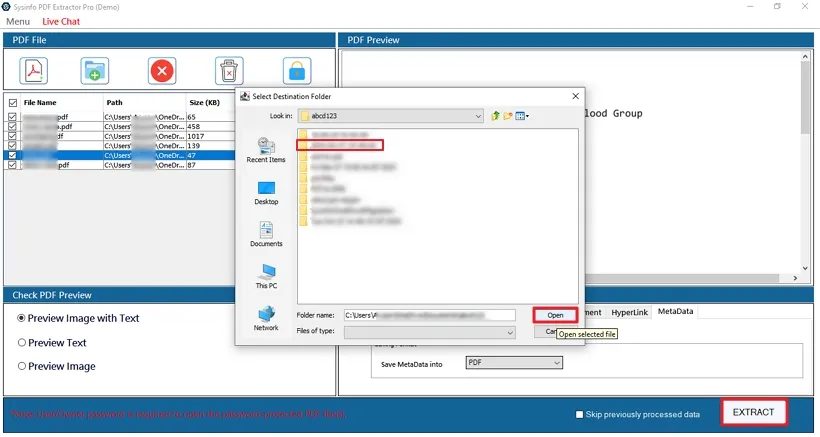Click the Folder name input field

pos(429,315)
